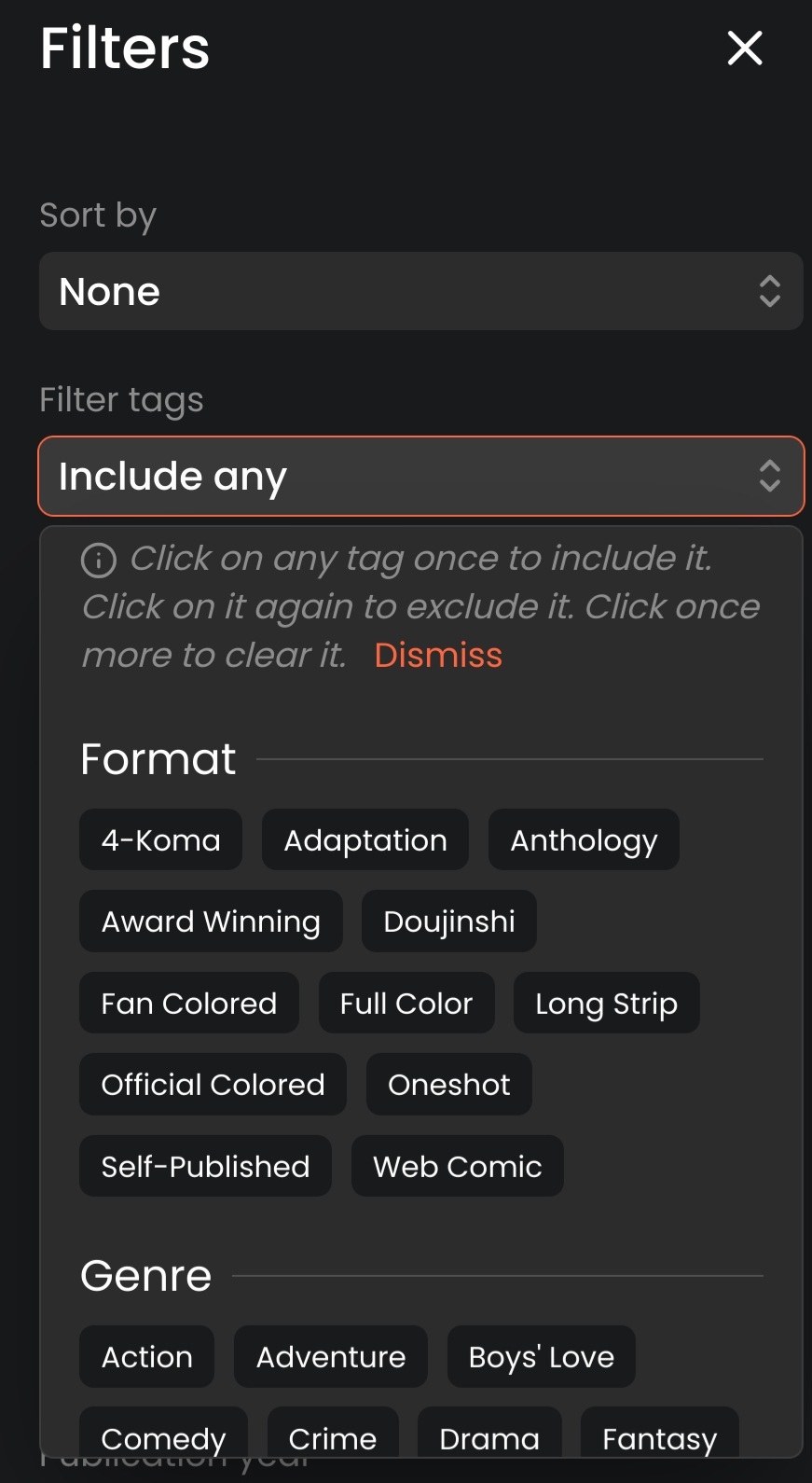Screen dimensions: 812x1483
Task: Click the info icon beside tag instructions
Action: coord(99,560)
